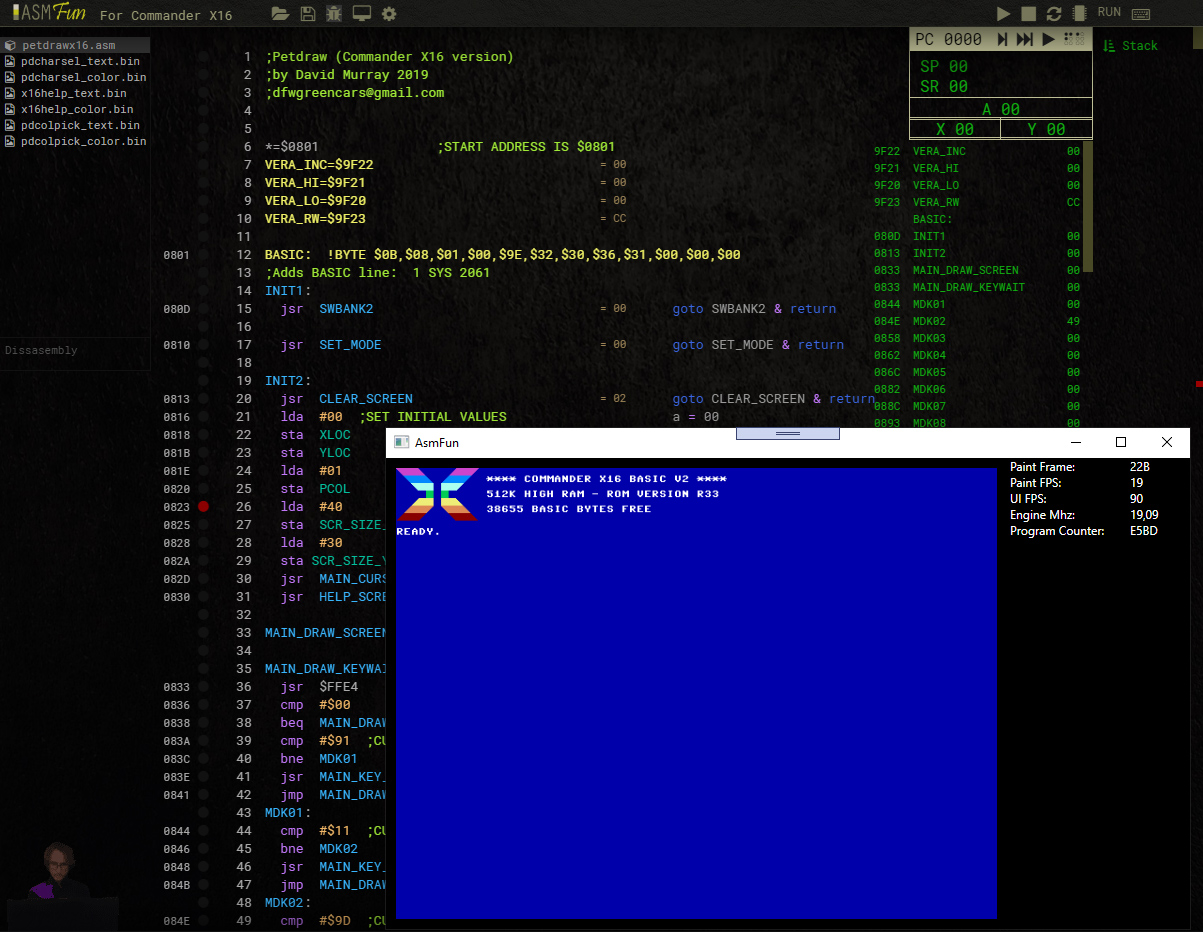
Task: Toggle breakpoint dot on line 36
Action: (204, 687)
